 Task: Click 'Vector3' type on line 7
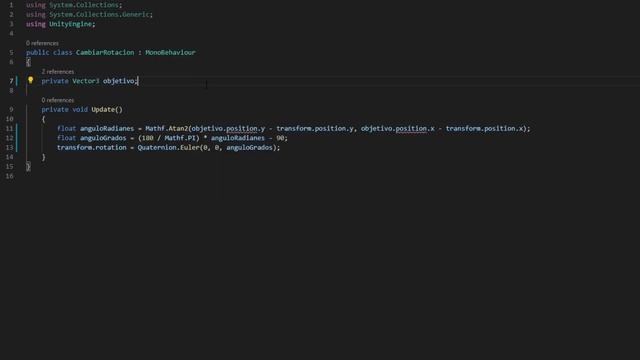[86, 81]
